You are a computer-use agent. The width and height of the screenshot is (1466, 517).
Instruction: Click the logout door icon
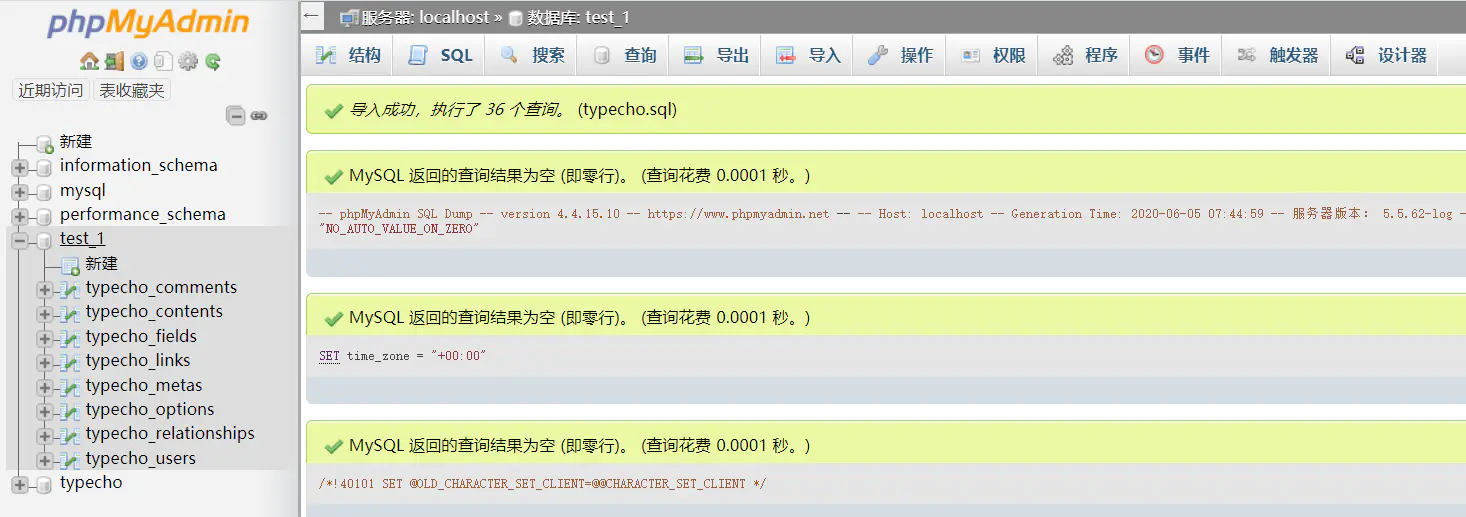click(114, 61)
